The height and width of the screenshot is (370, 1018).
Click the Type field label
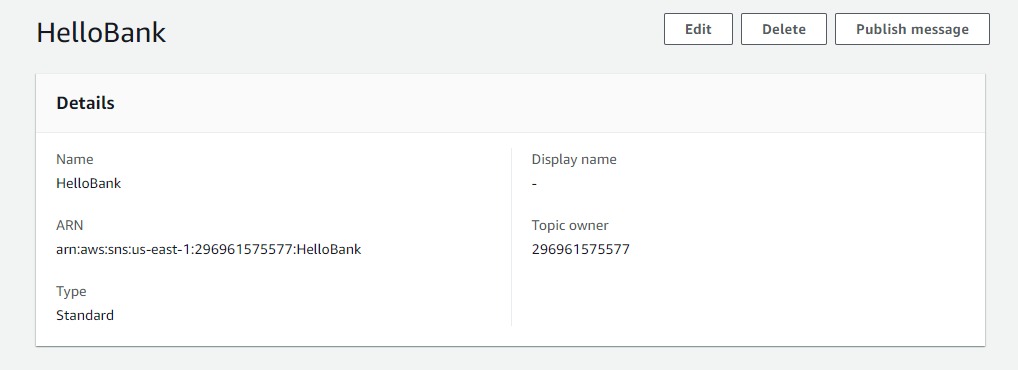pyautogui.click(x=71, y=291)
